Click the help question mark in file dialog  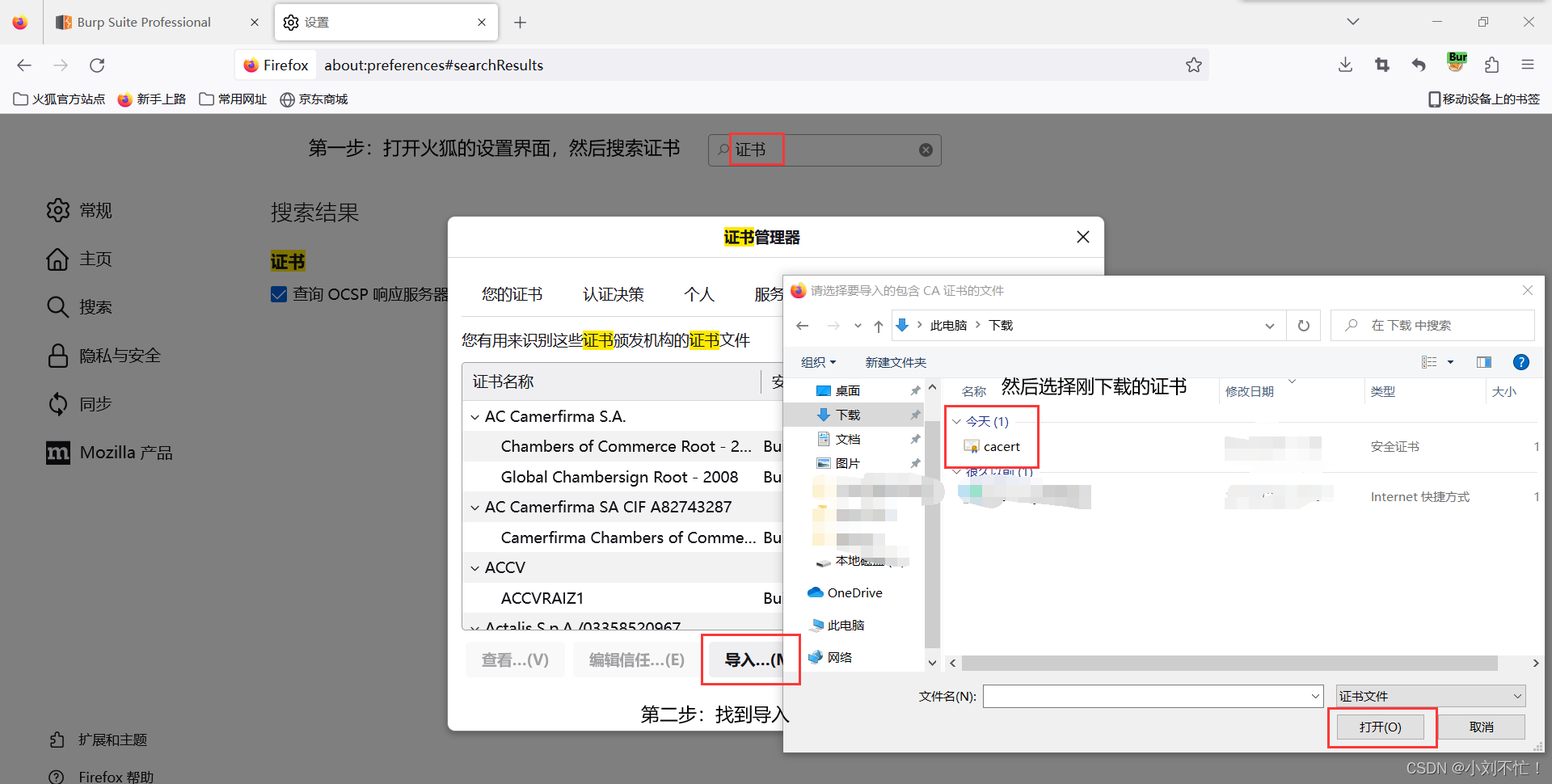(x=1522, y=362)
